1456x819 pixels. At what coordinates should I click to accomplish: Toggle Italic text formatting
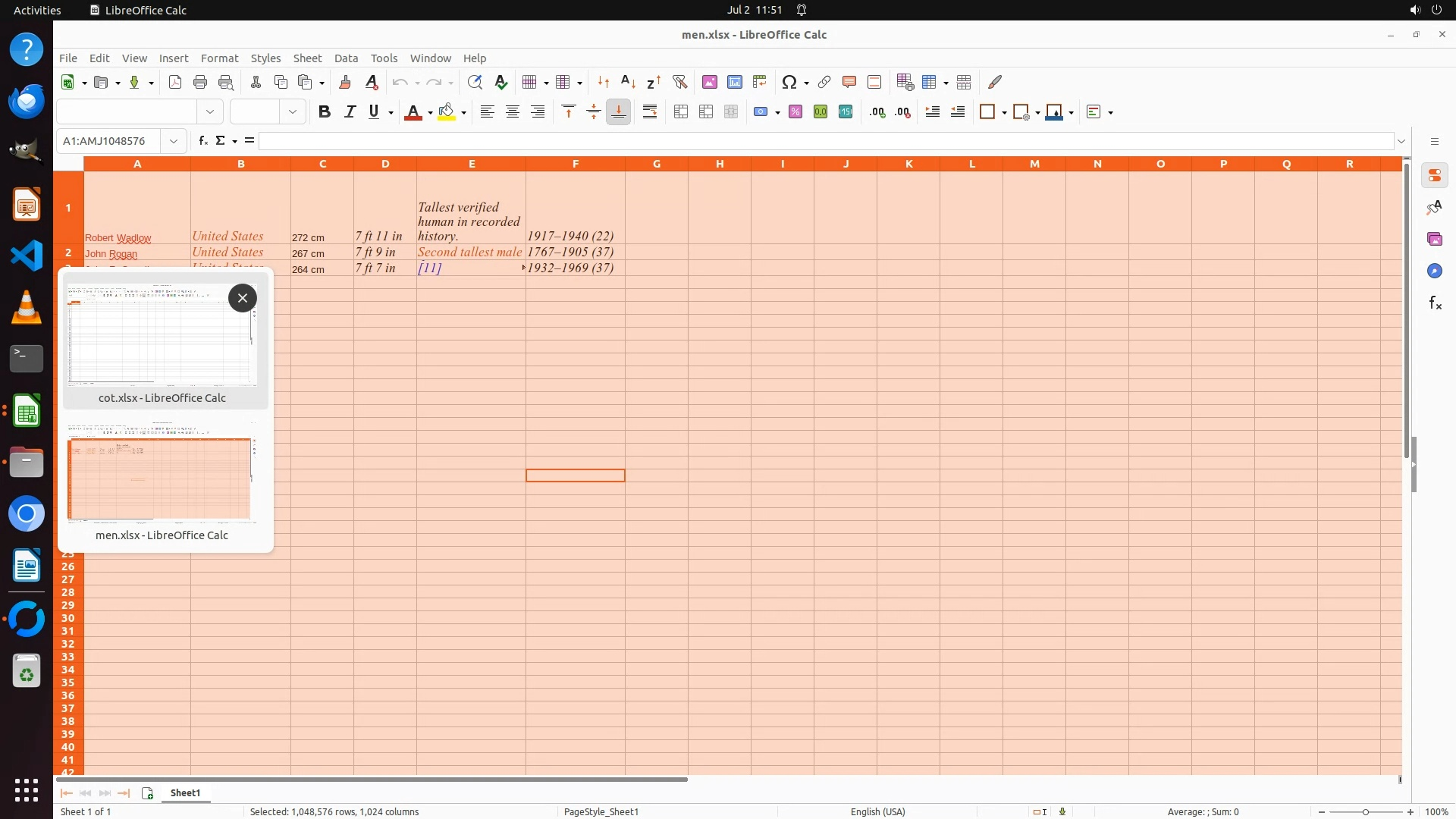350,112
